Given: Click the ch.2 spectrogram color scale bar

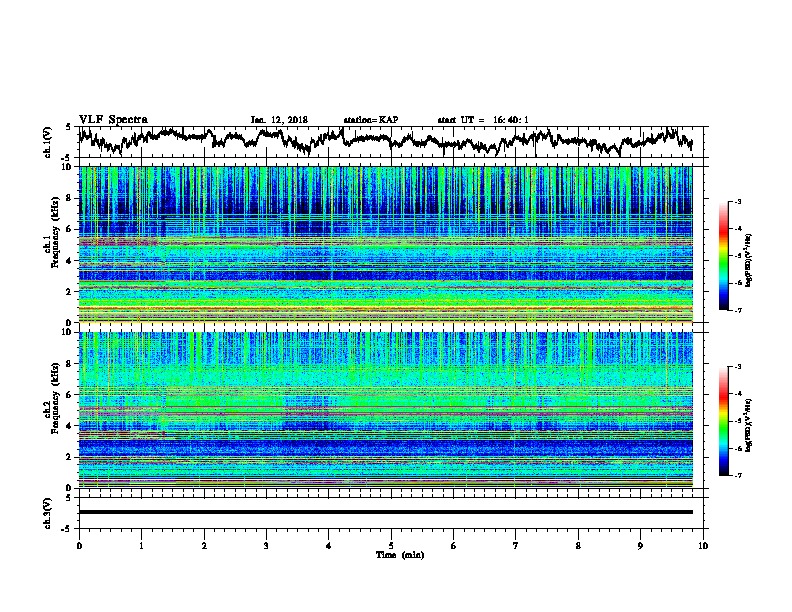Looking at the screenshot, I should (x=723, y=421).
